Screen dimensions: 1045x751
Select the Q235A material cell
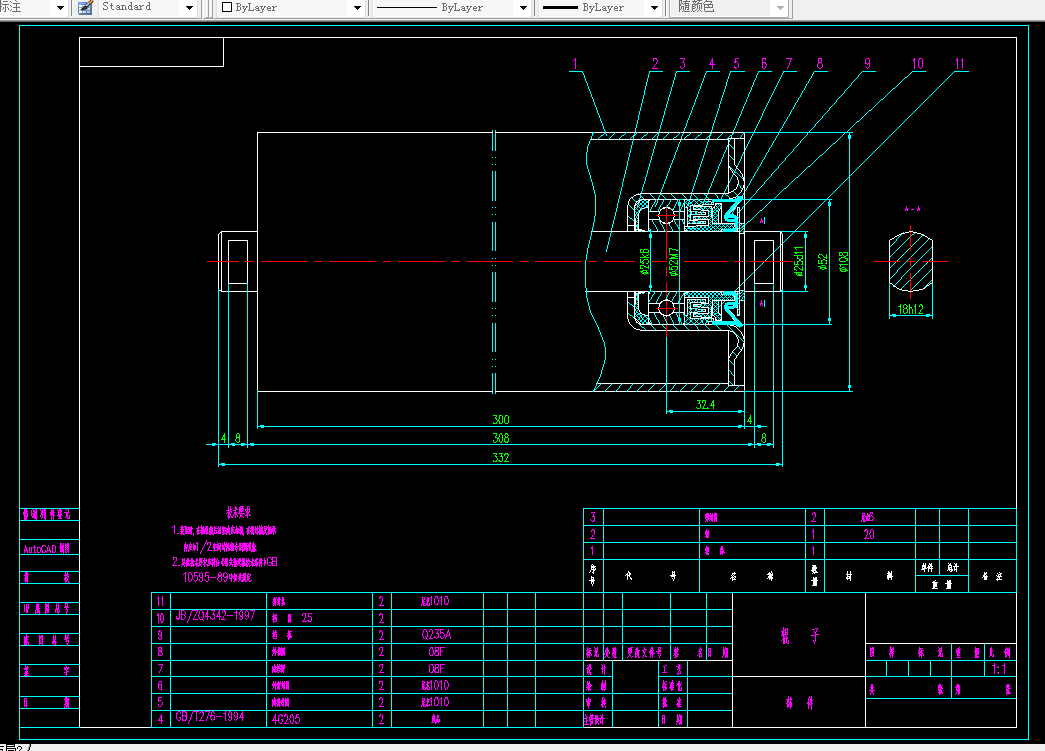coord(437,634)
